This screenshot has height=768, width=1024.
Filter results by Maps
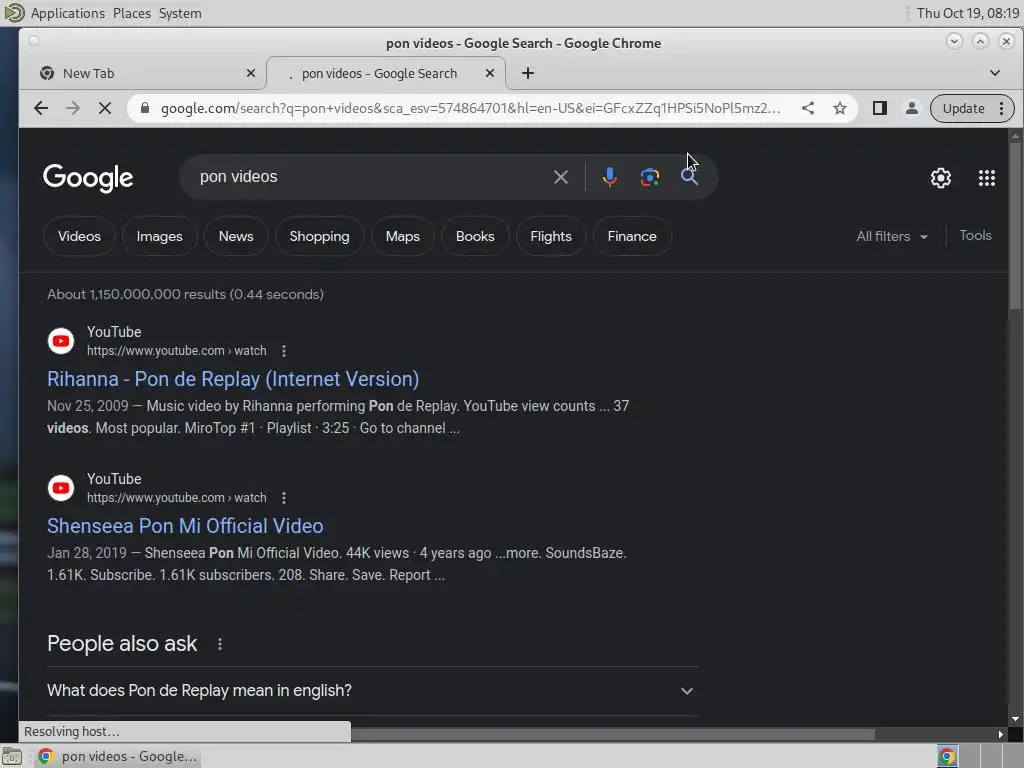click(402, 236)
